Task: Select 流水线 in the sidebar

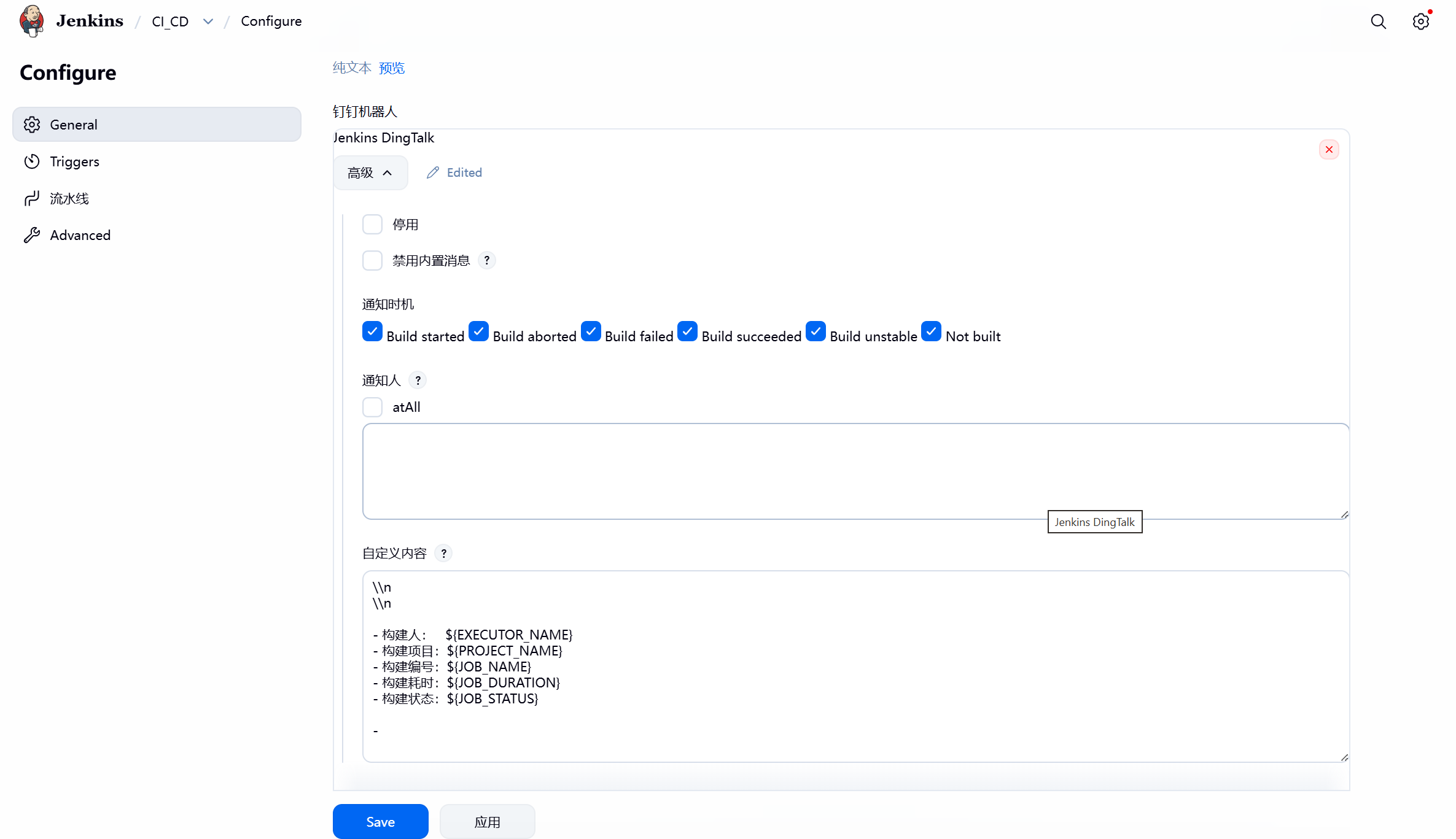Action: (157, 198)
